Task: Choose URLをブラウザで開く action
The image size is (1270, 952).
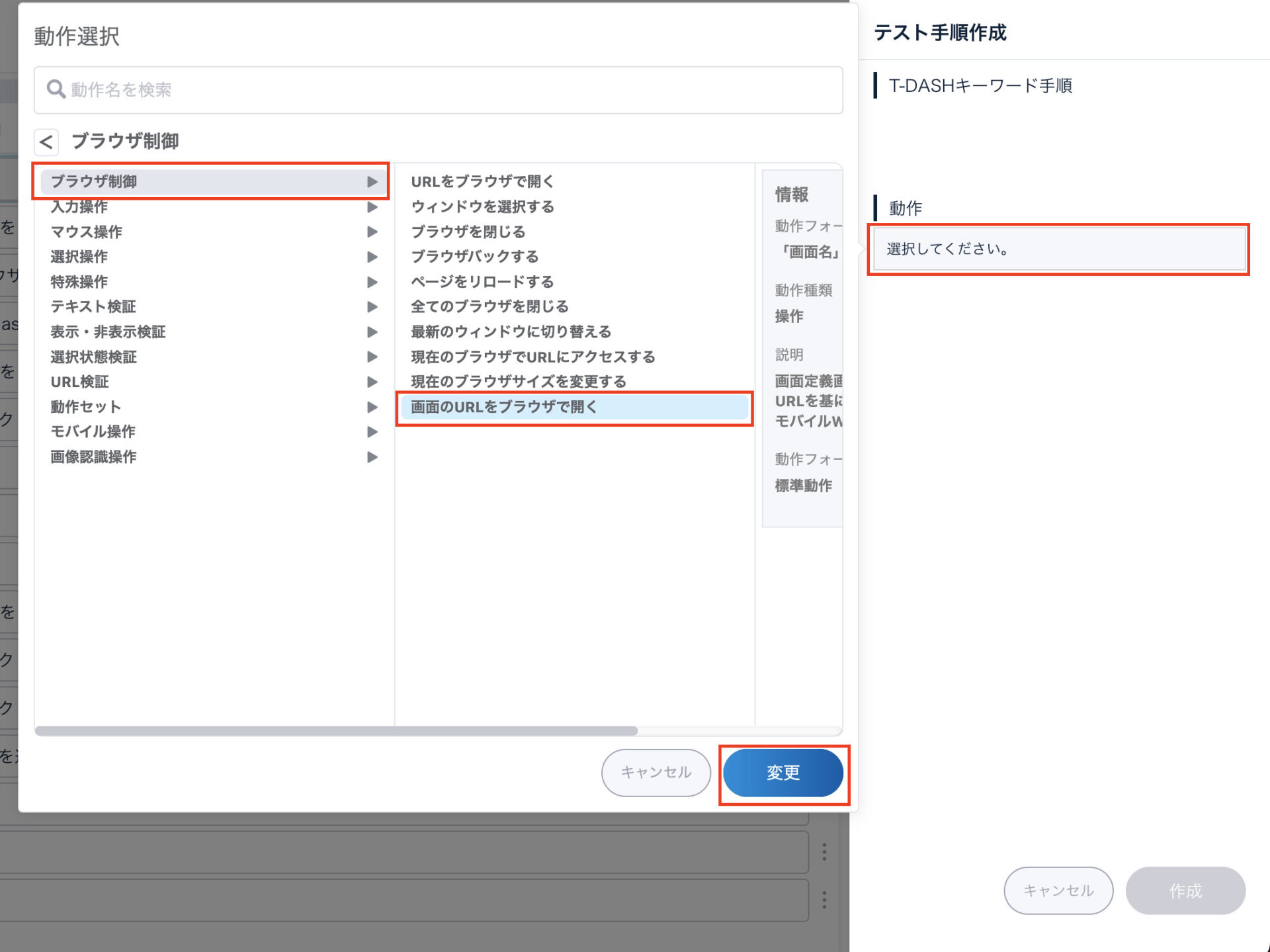Action: (482, 182)
